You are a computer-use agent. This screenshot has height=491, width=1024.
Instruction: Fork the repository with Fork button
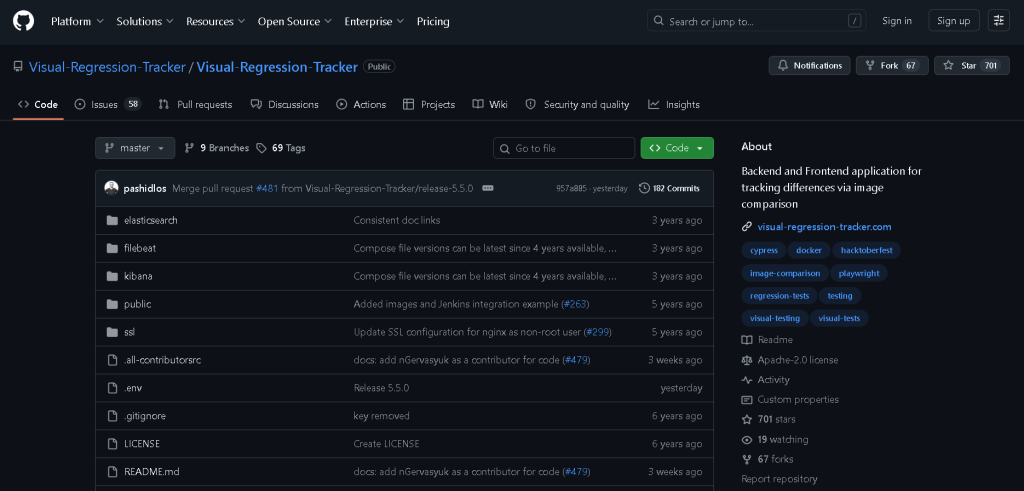(x=892, y=65)
